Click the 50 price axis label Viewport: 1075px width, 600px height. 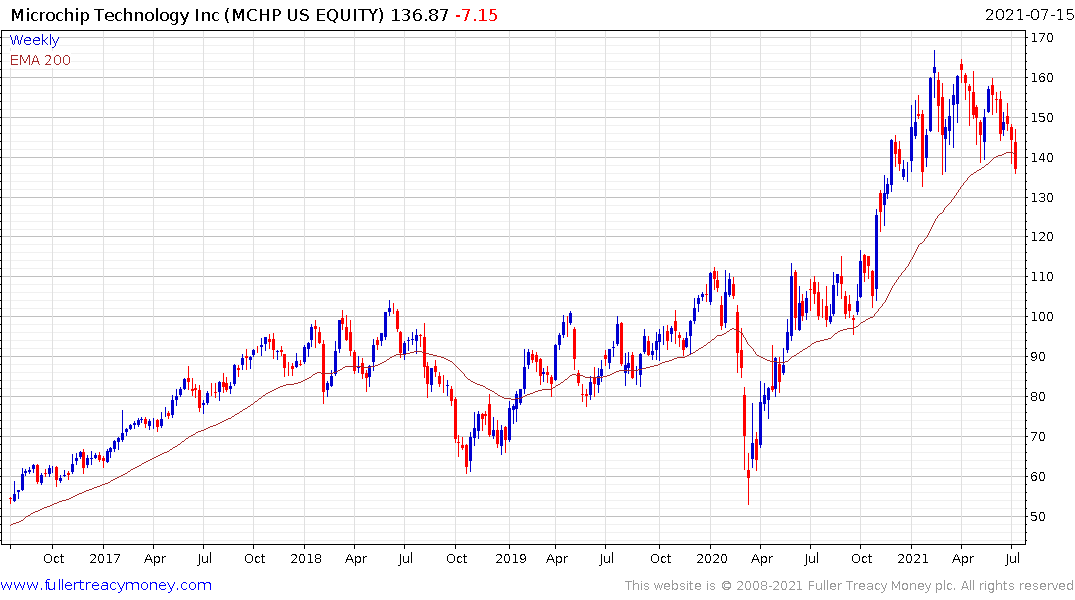tap(1039, 516)
